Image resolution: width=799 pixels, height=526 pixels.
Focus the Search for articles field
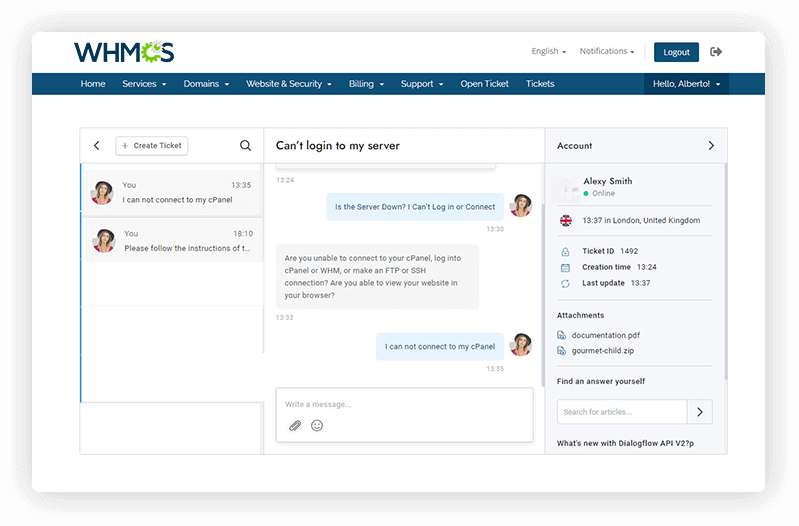pyautogui.click(x=621, y=411)
